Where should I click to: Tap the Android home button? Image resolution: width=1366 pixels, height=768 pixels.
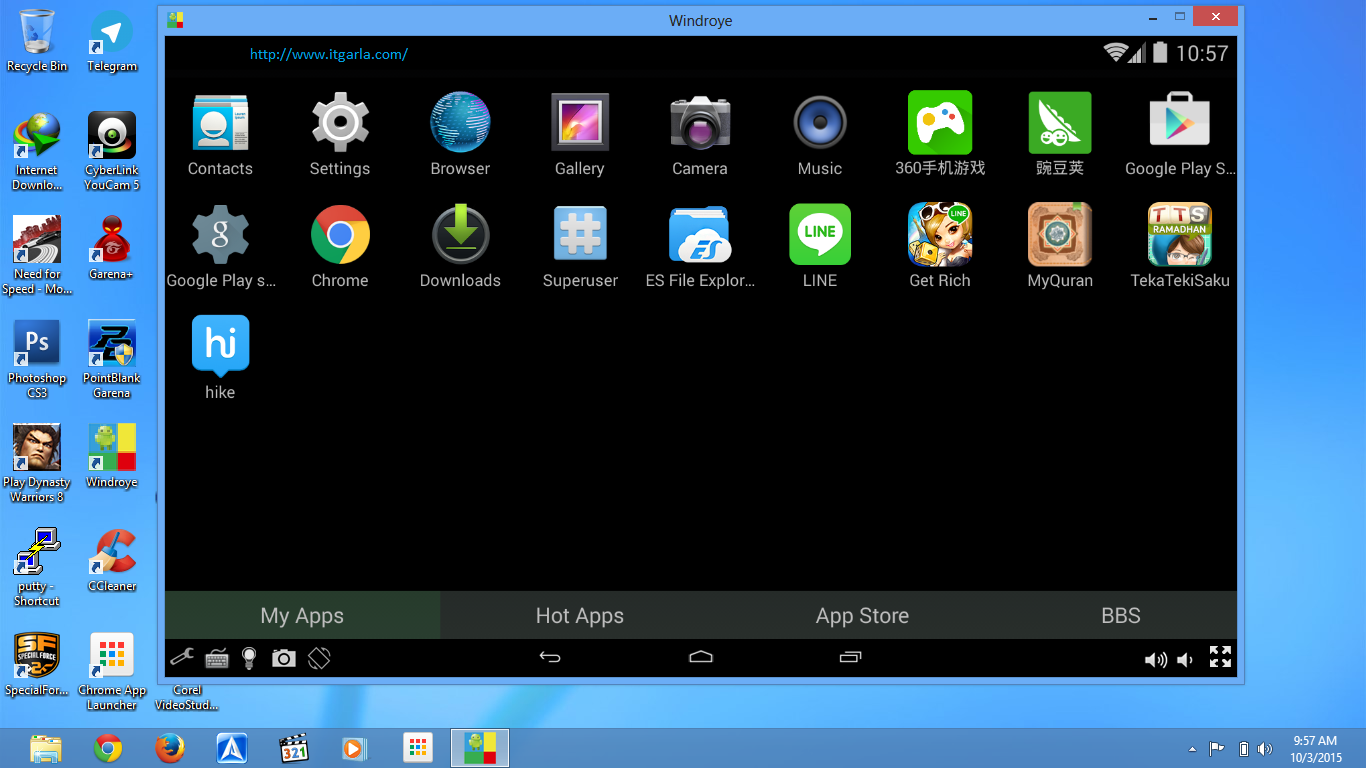click(701, 657)
